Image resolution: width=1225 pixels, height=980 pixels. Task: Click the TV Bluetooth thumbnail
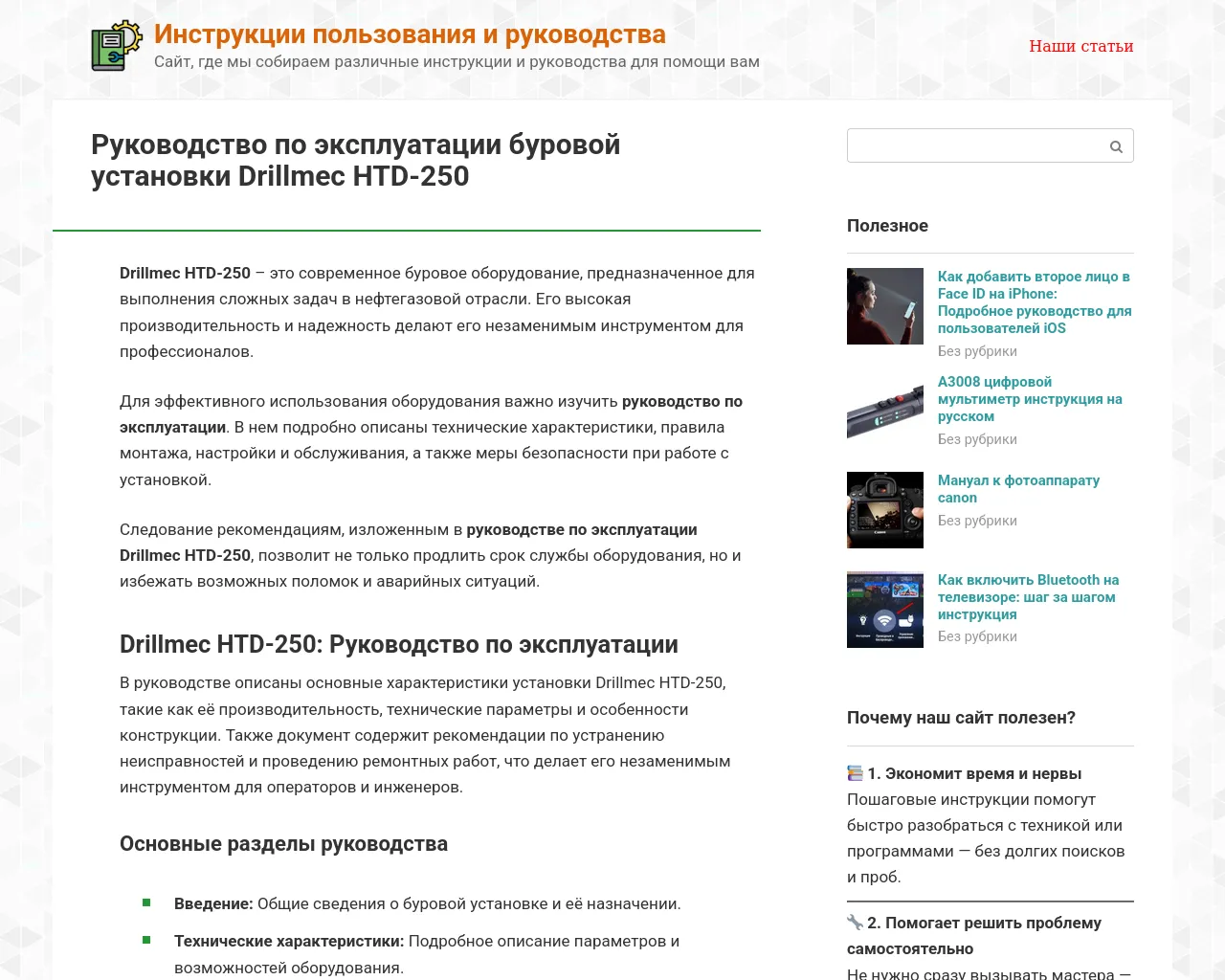885,610
